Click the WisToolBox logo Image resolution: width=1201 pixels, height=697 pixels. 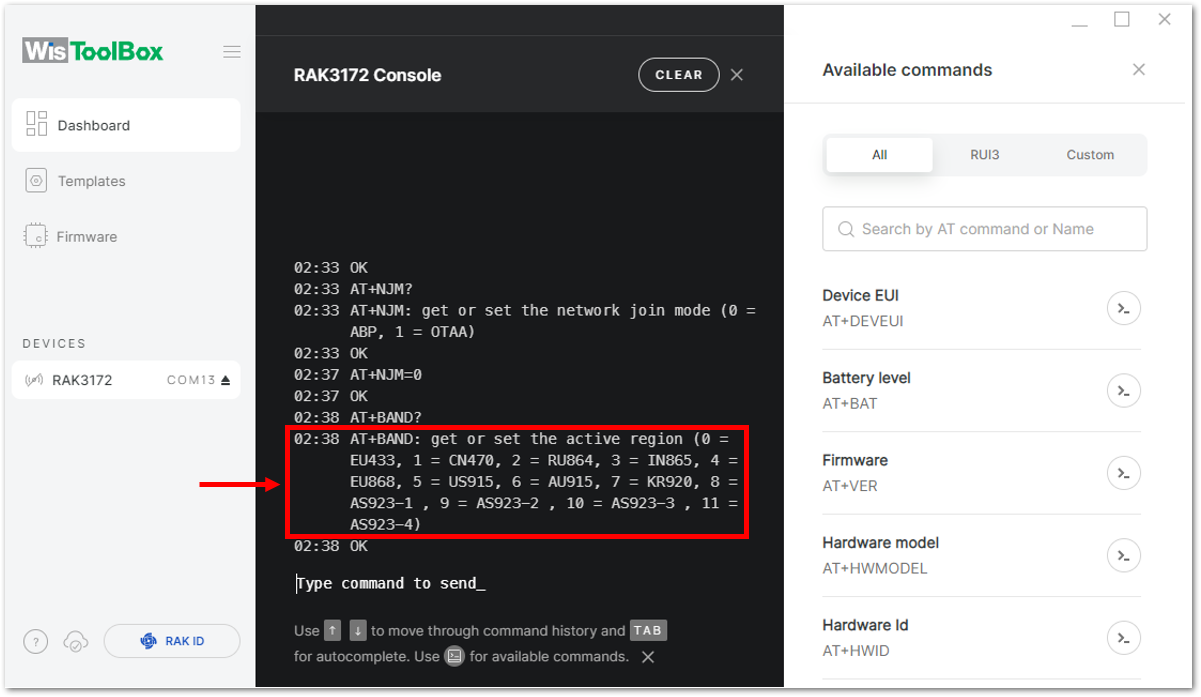point(93,51)
